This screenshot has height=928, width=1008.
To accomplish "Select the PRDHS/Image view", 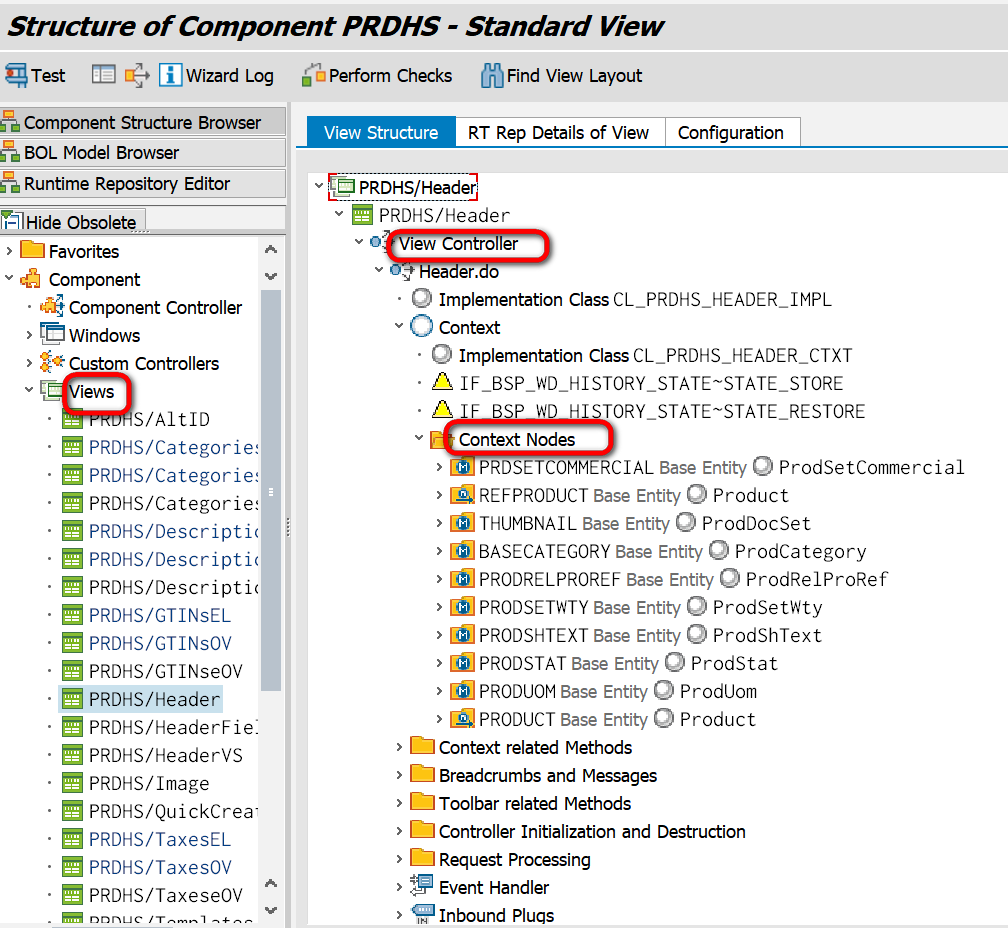I will 148,783.
